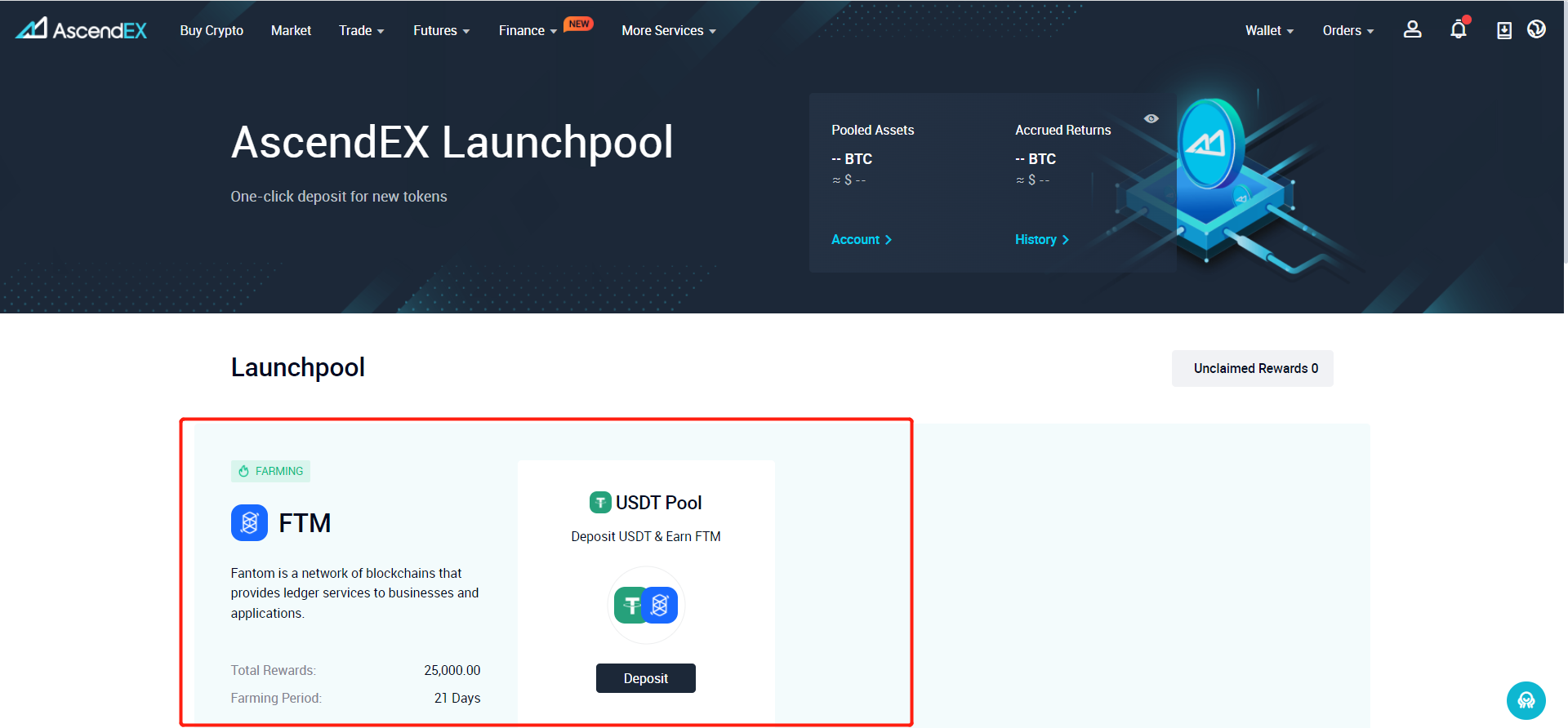
Task: Click the NEW badge next to Finance
Action: click(578, 24)
